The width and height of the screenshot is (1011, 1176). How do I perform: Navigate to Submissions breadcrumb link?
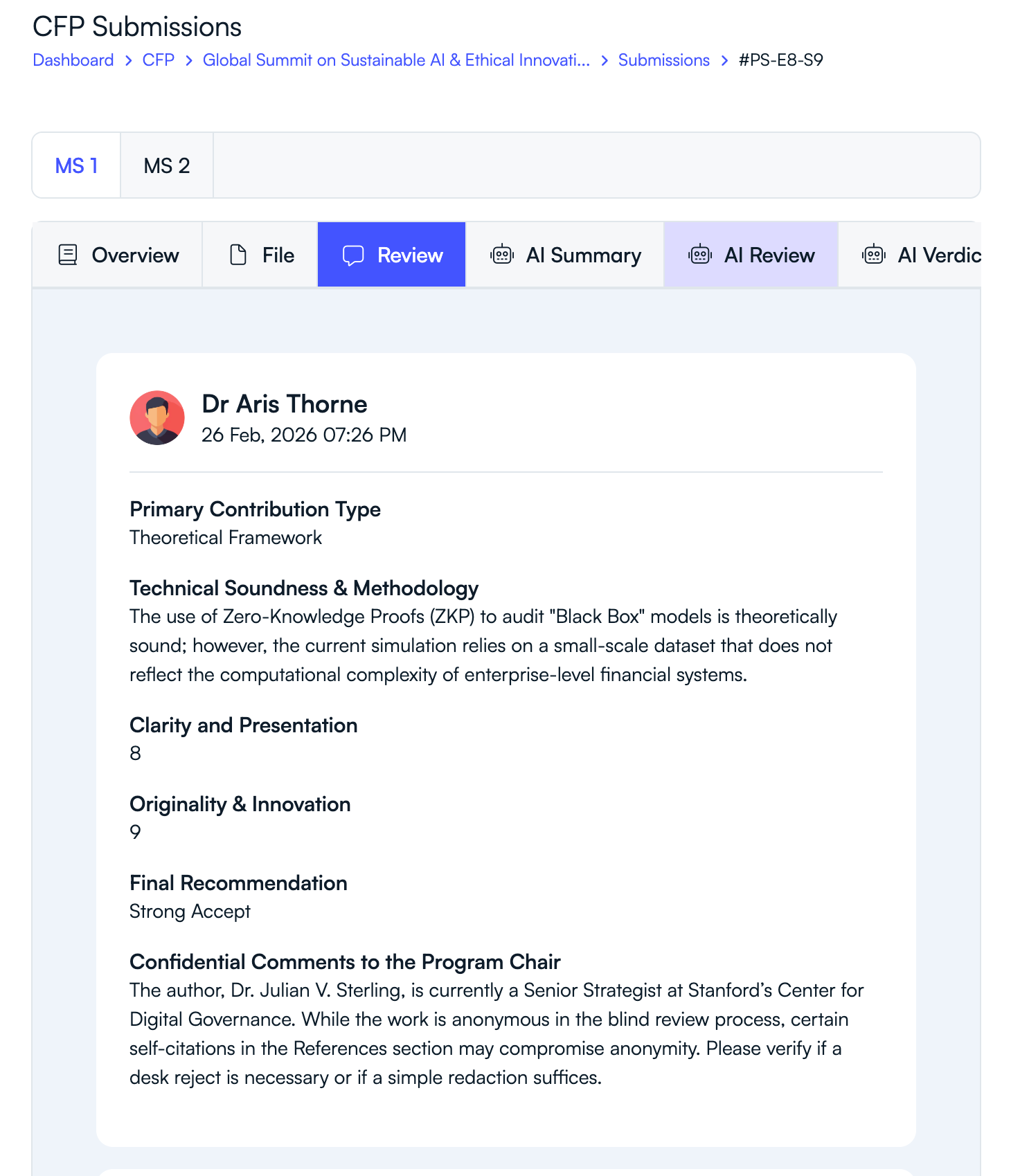pos(663,60)
